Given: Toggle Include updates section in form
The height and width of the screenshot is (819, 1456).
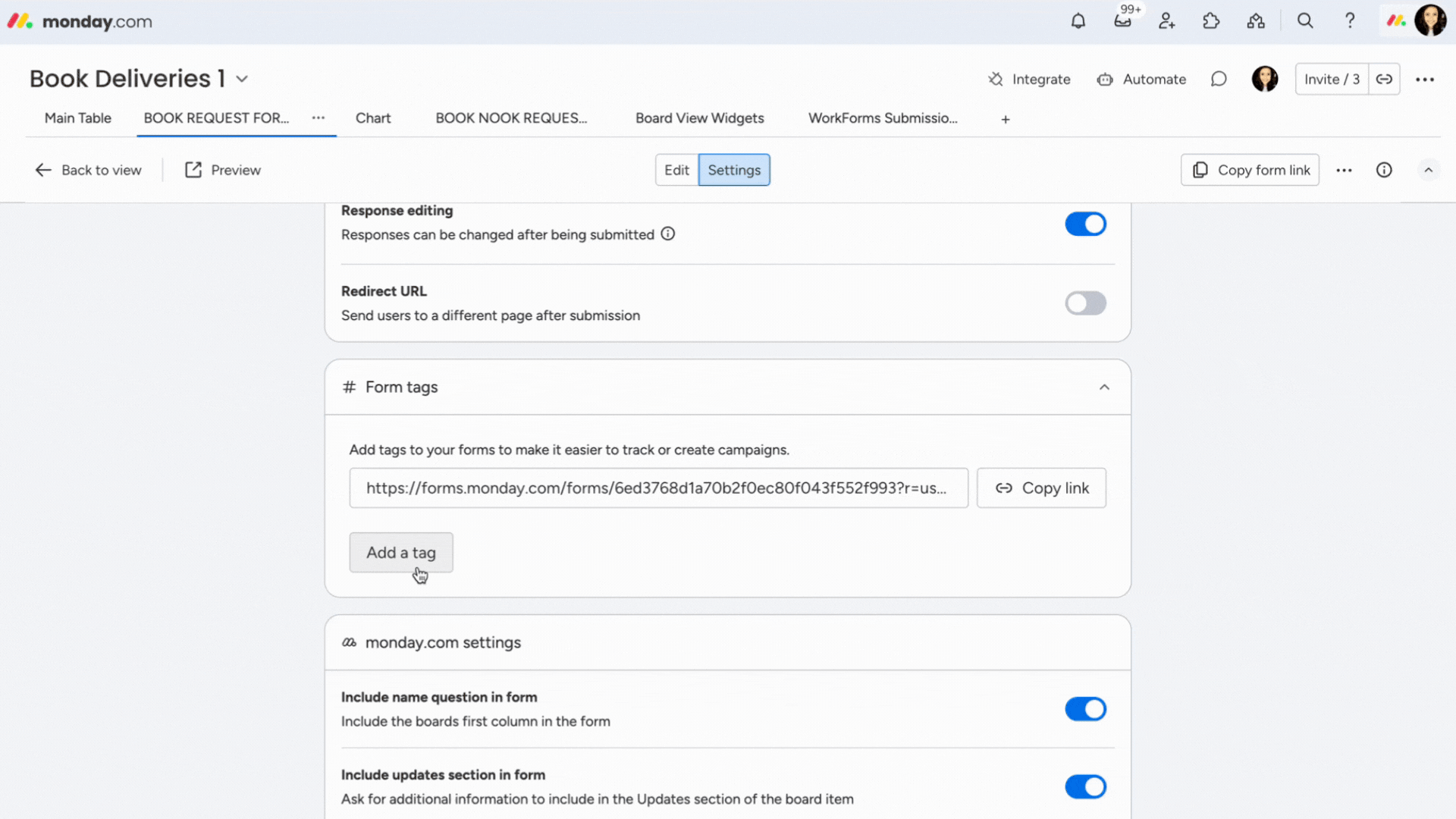Looking at the screenshot, I should pos(1085,786).
